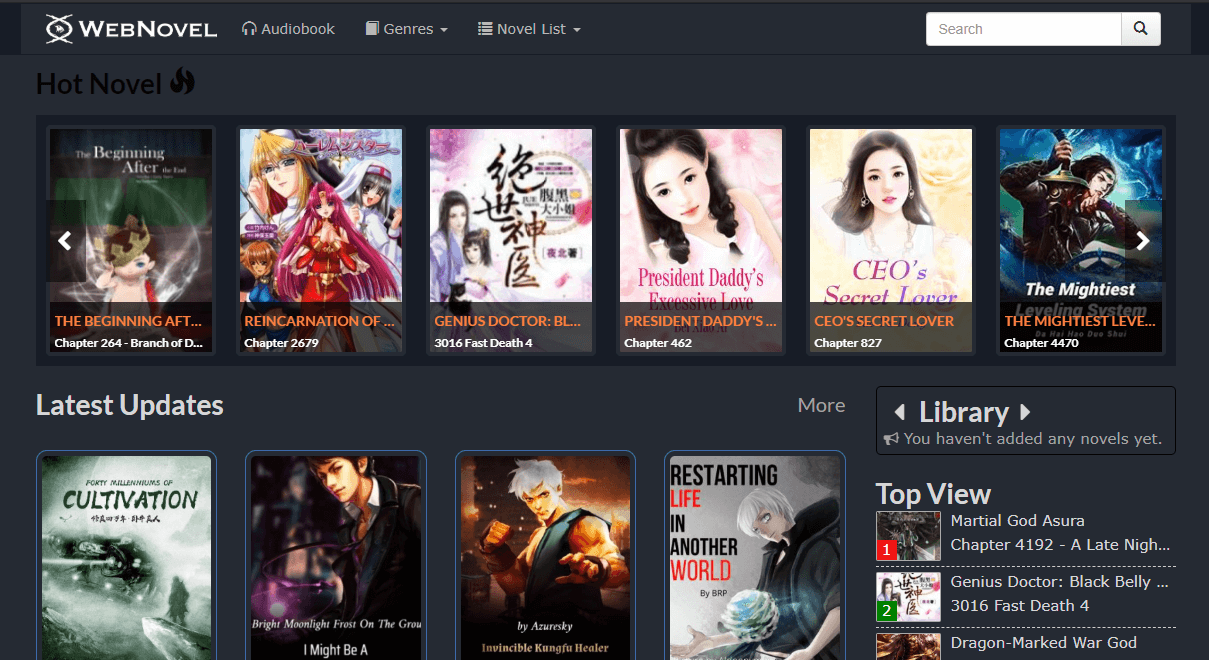Image resolution: width=1209 pixels, height=660 pixels.
Task: Open 3016 Fast Death 4 in Top View
Action: coord(1020,605)
